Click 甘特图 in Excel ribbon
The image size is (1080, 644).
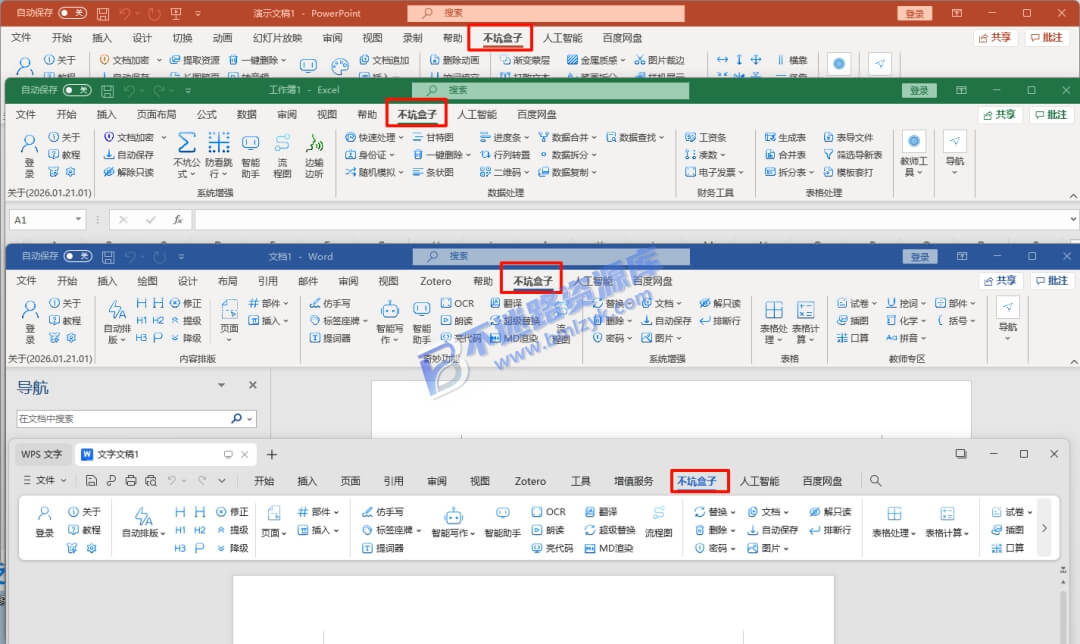click(x=433, y=137)
